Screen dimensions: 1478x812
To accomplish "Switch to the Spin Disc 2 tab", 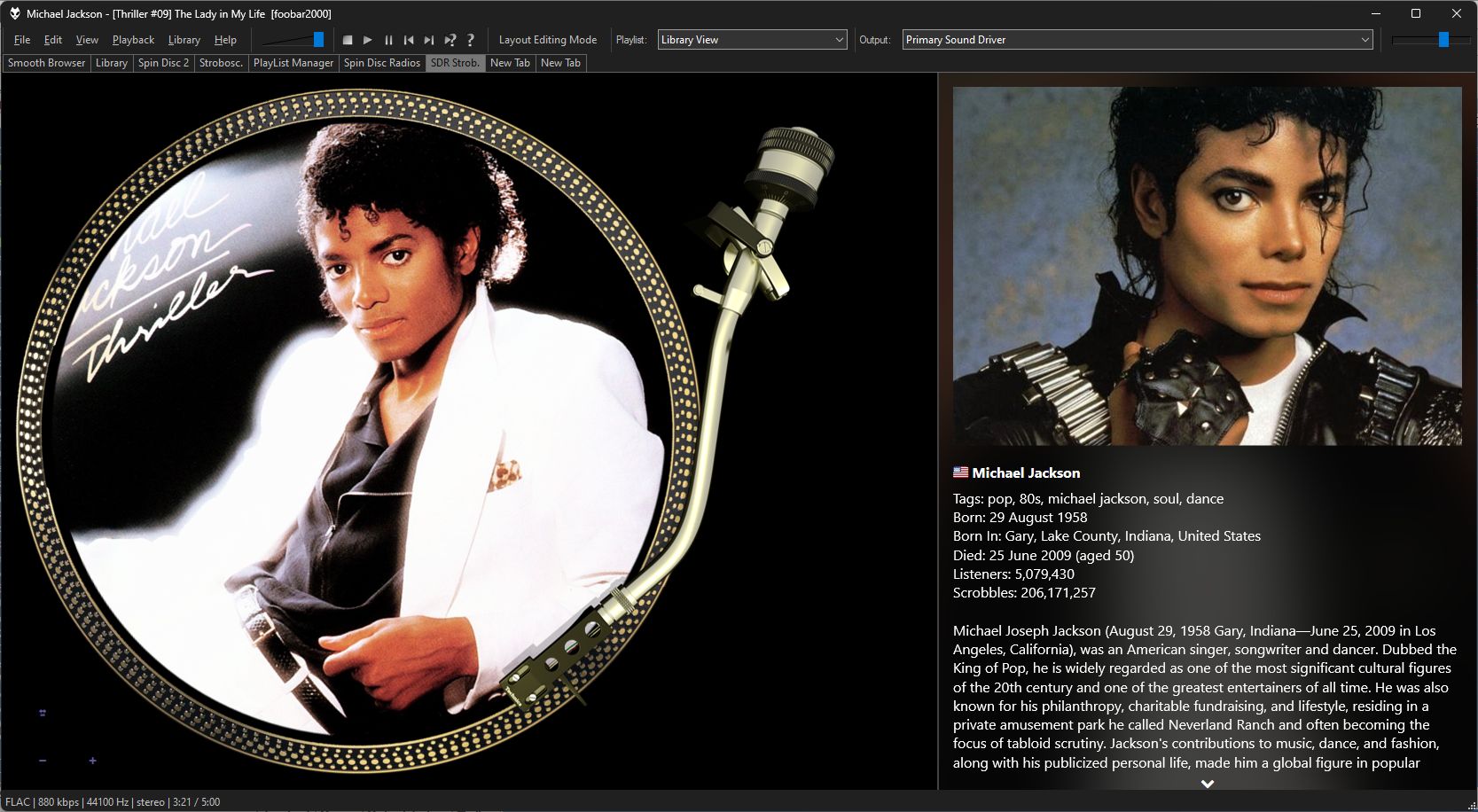I will [x=163, y=63].
